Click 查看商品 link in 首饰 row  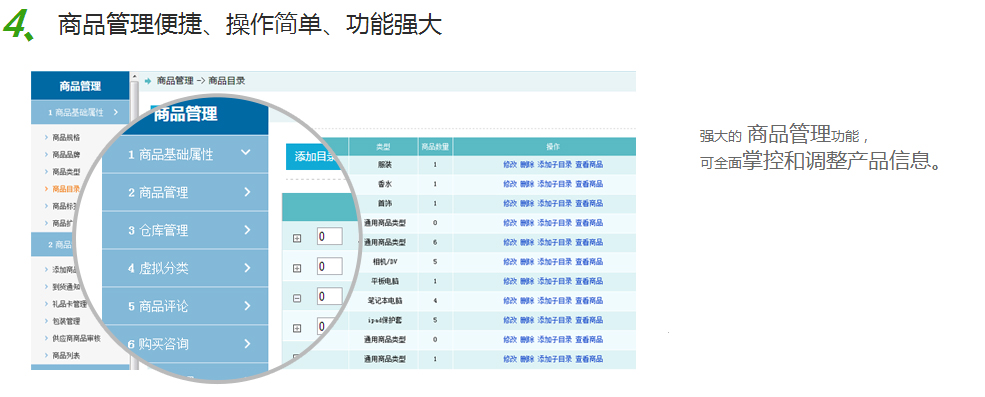tap(589, 204)
